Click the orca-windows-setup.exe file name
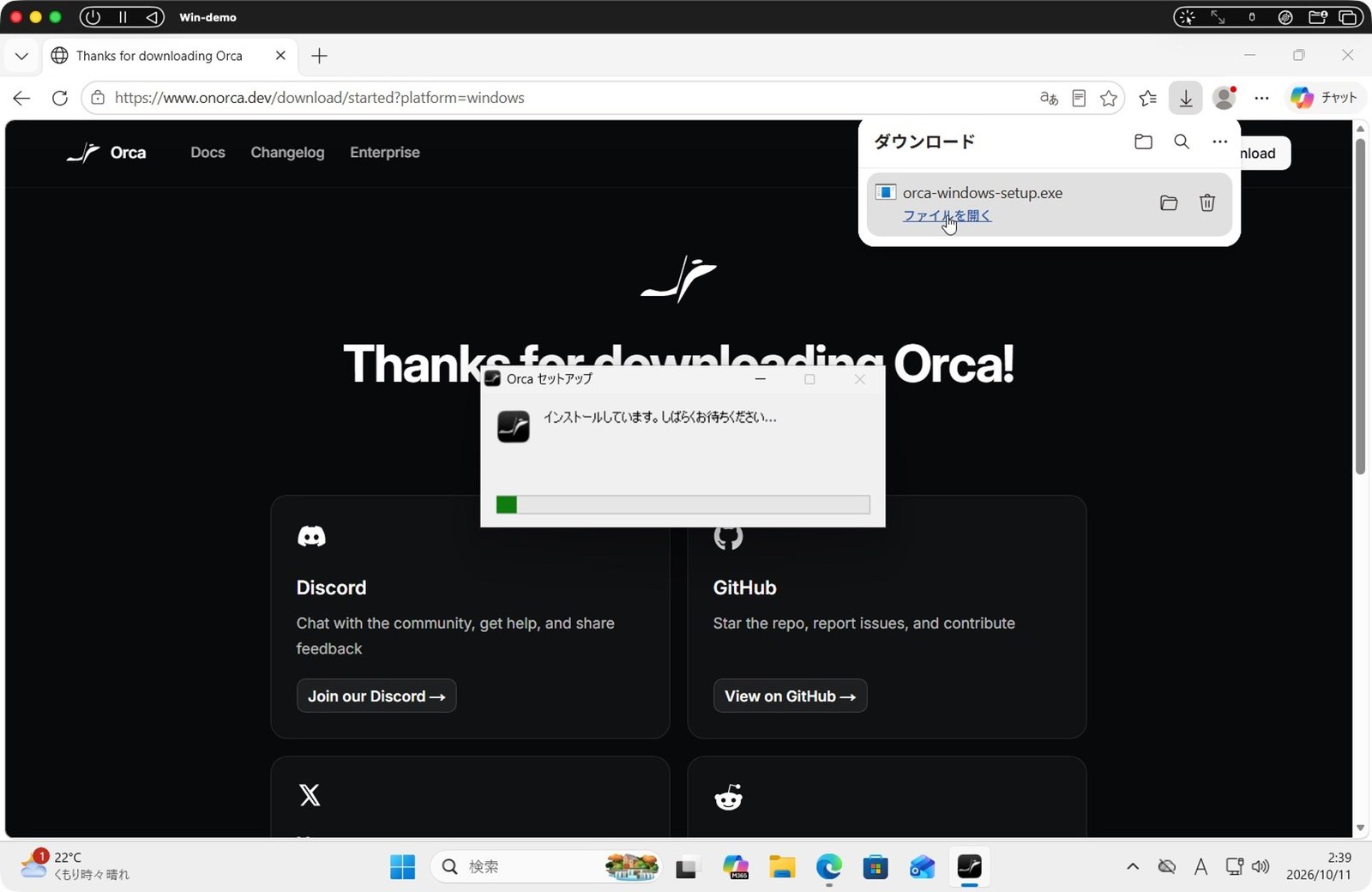Viewport: 1372px width, 892px height. [x=983, y=193]
